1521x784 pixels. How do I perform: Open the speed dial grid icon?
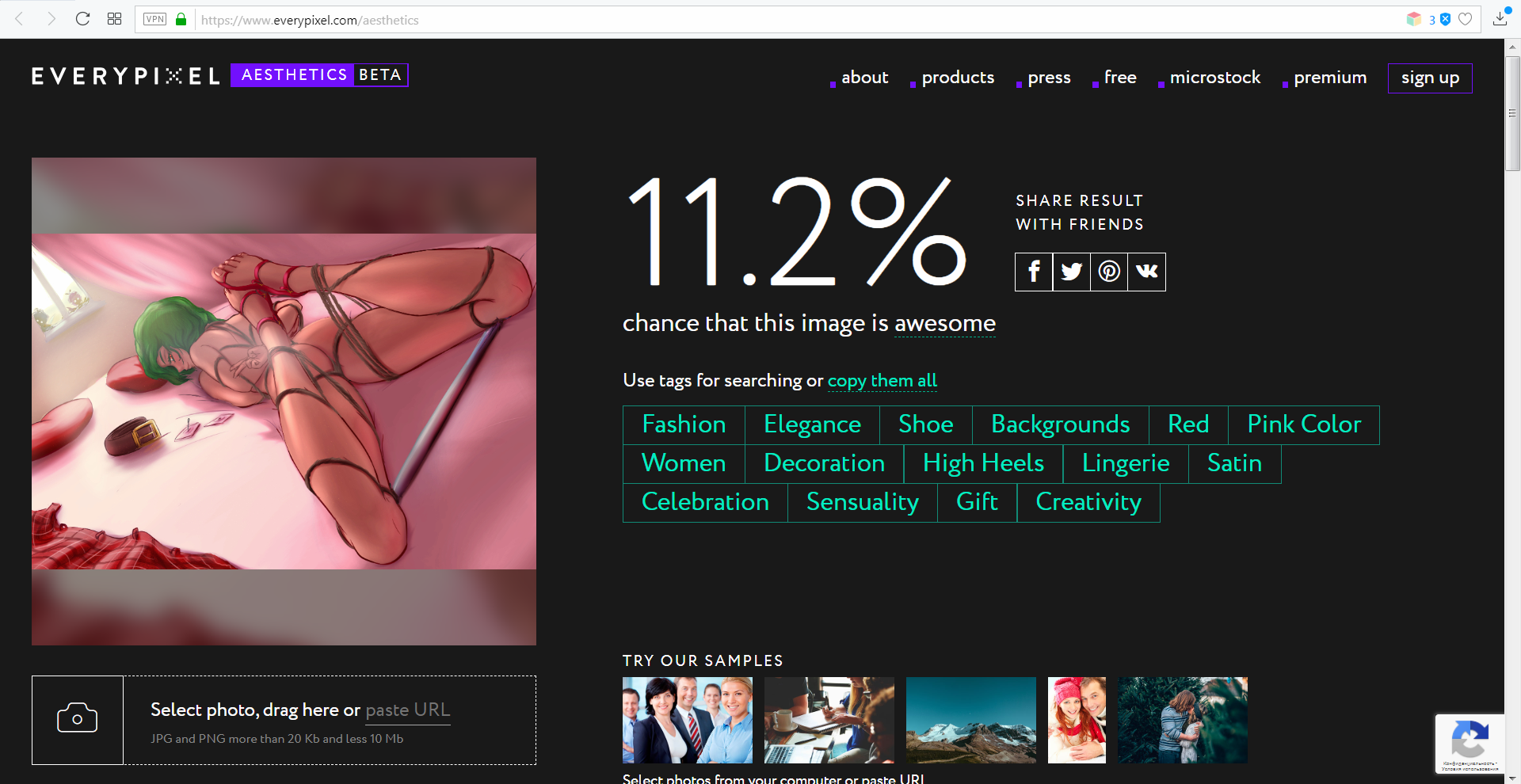point(114,19)
